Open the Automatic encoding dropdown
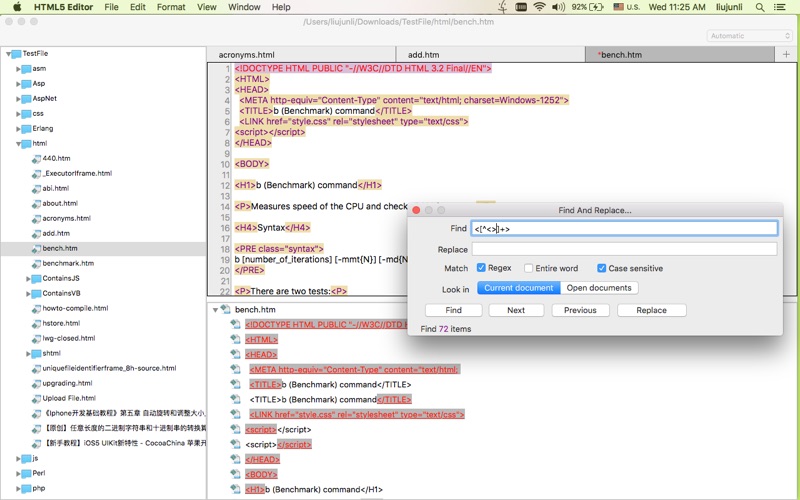 tap(749, 36)
